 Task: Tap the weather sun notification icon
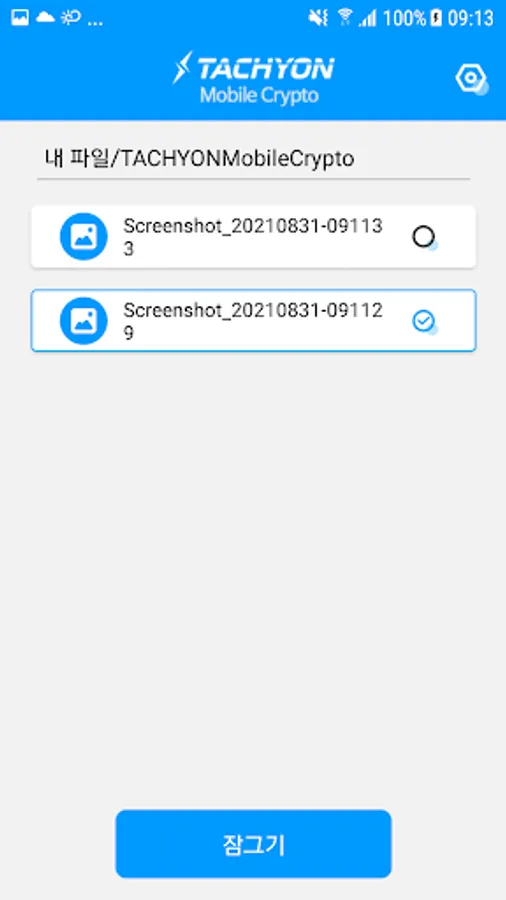(71, 18)
